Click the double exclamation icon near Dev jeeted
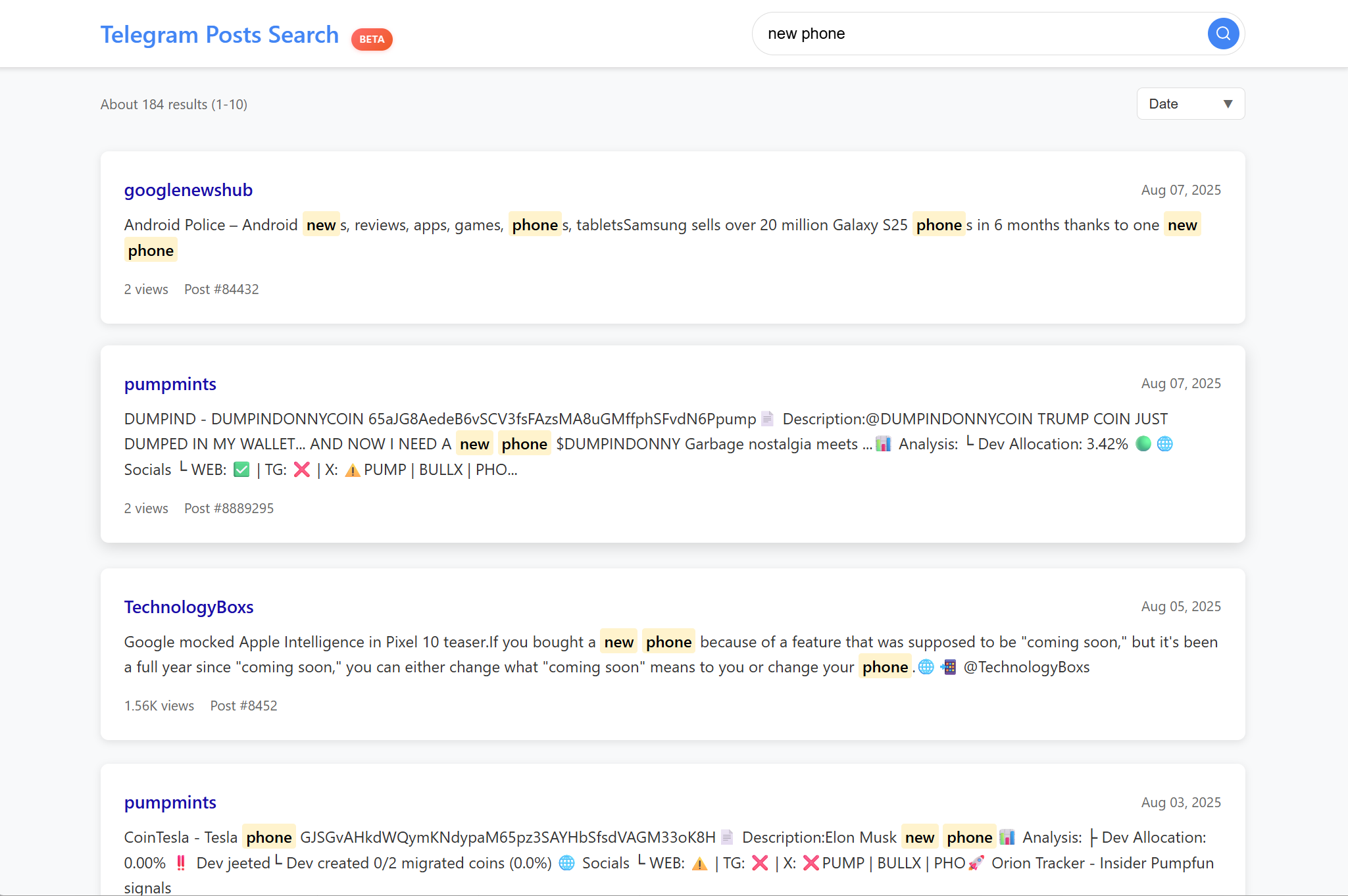The image size is (1348, 896). [180, 862]
